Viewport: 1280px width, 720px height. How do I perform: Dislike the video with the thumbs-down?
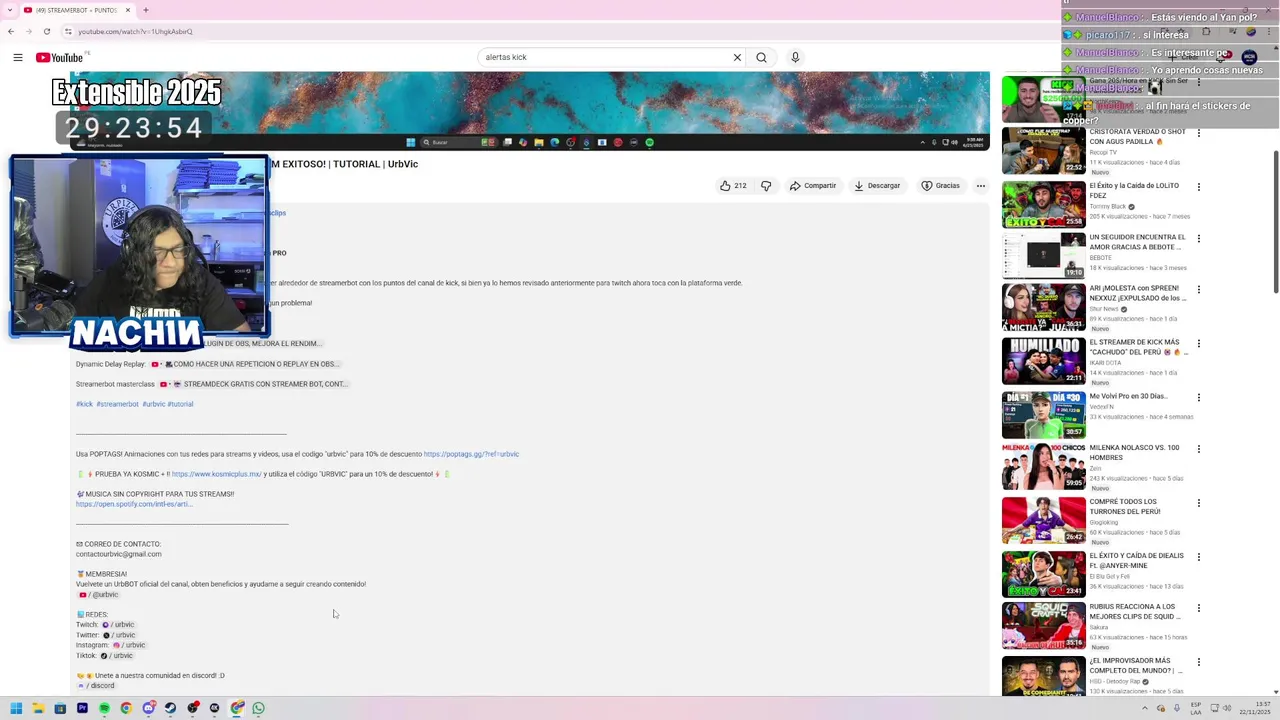766,185
